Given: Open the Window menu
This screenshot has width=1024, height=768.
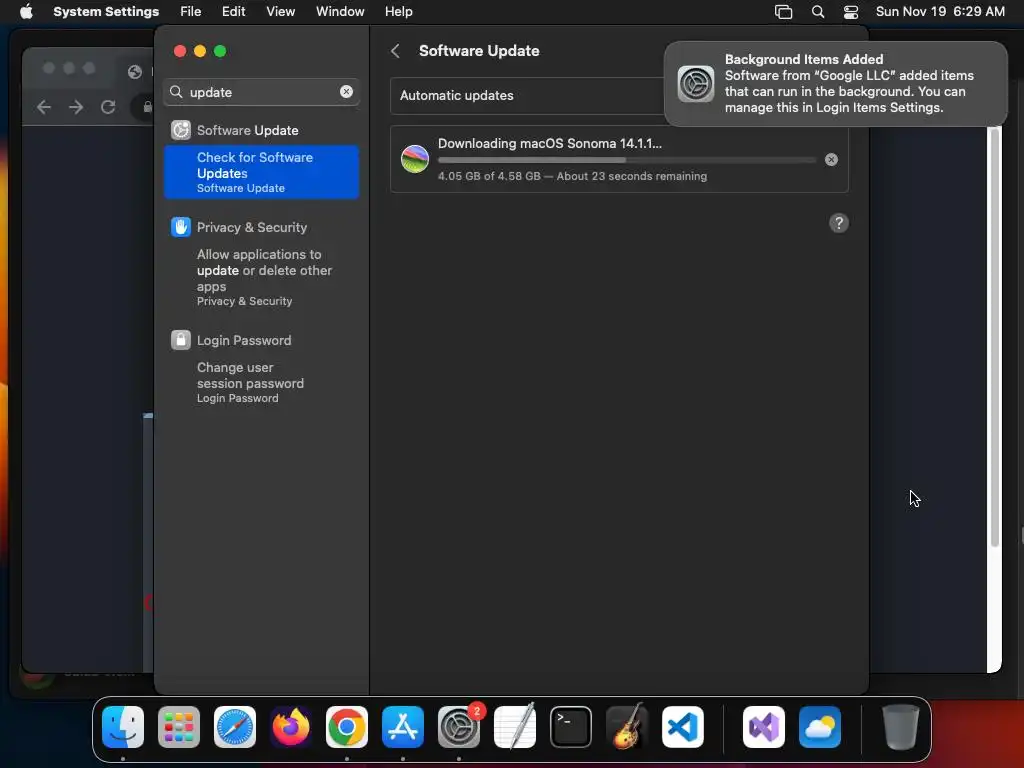Looking at the screenshot, I should coord(340,12).
